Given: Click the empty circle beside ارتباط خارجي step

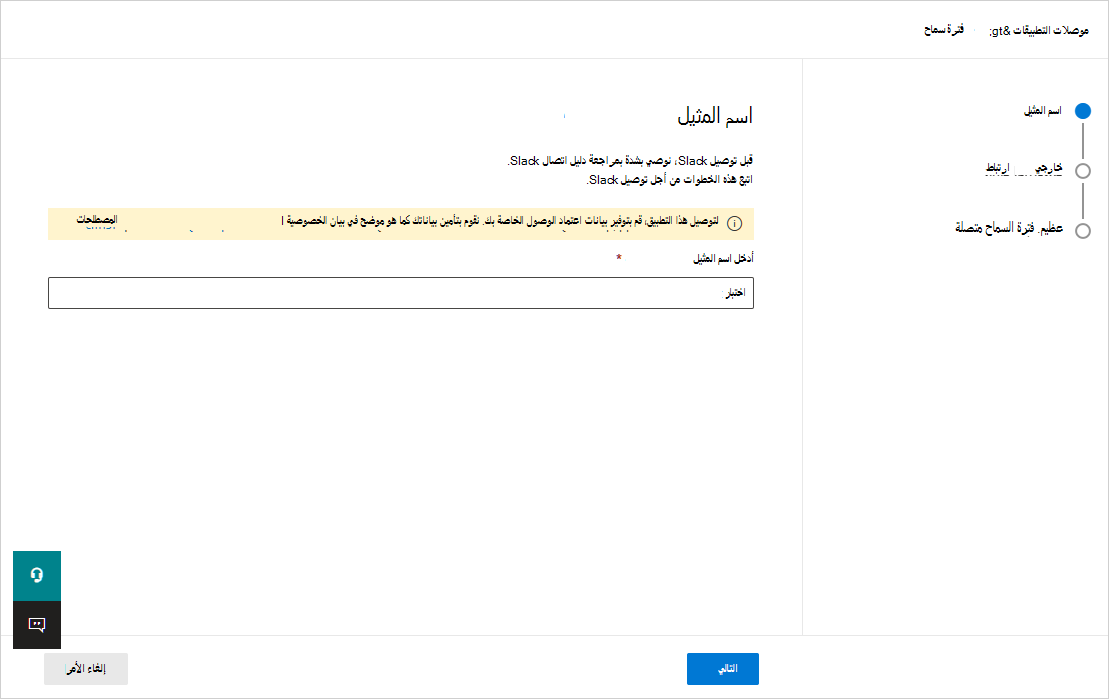Looking at the screenshot, I should (1084, 171).
